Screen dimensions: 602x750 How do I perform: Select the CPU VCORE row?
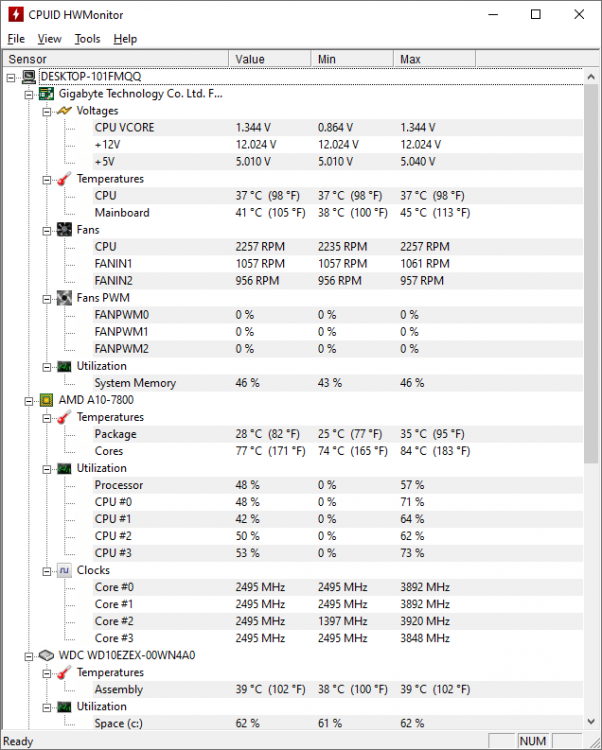[x=338, y=128]
